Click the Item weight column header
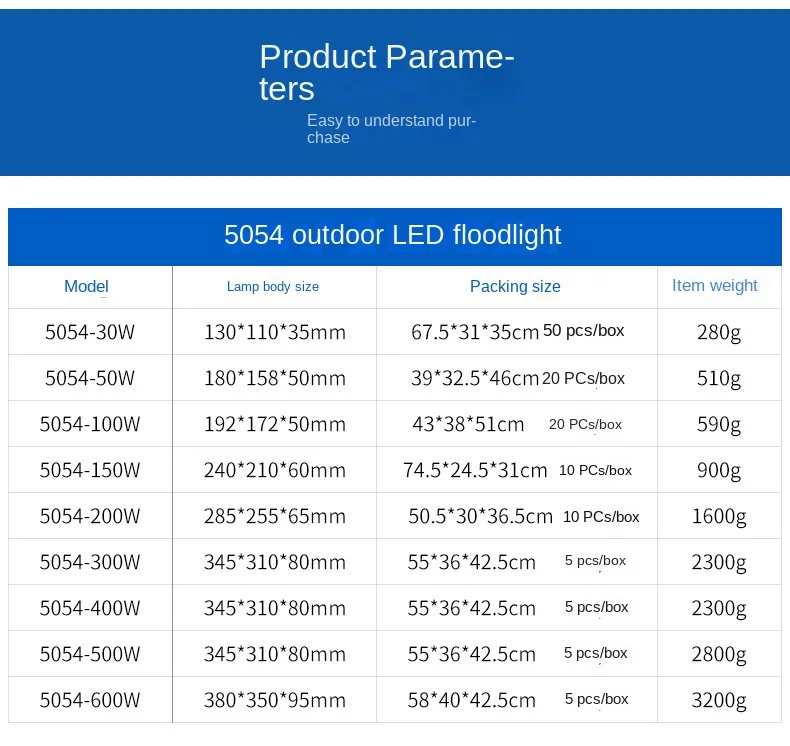 pos(714,286)
